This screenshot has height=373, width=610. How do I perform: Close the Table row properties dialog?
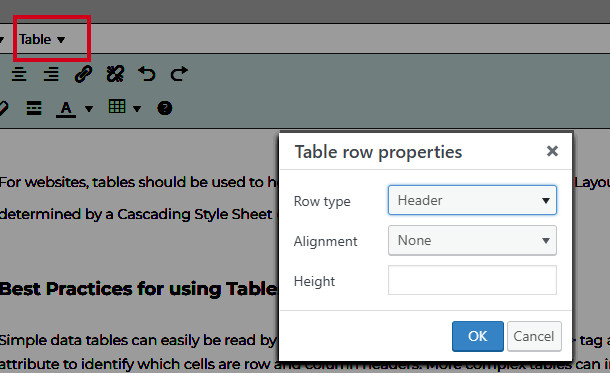[552, 151]
